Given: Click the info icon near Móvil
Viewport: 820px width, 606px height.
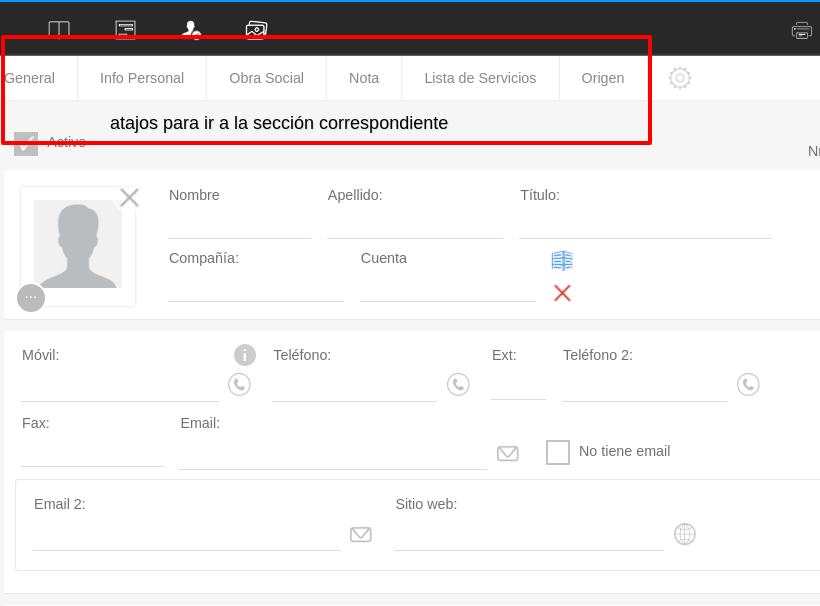Looking at the screenshot, I should click(x=245, y=355).
